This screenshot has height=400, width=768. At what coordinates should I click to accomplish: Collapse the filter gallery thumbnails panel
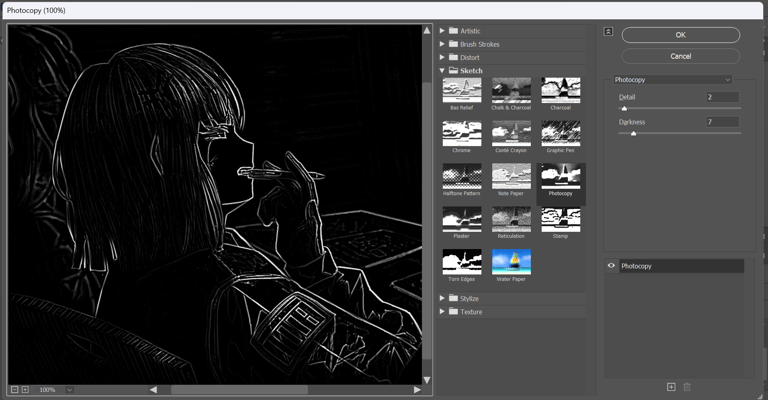(x=608, y=31)
